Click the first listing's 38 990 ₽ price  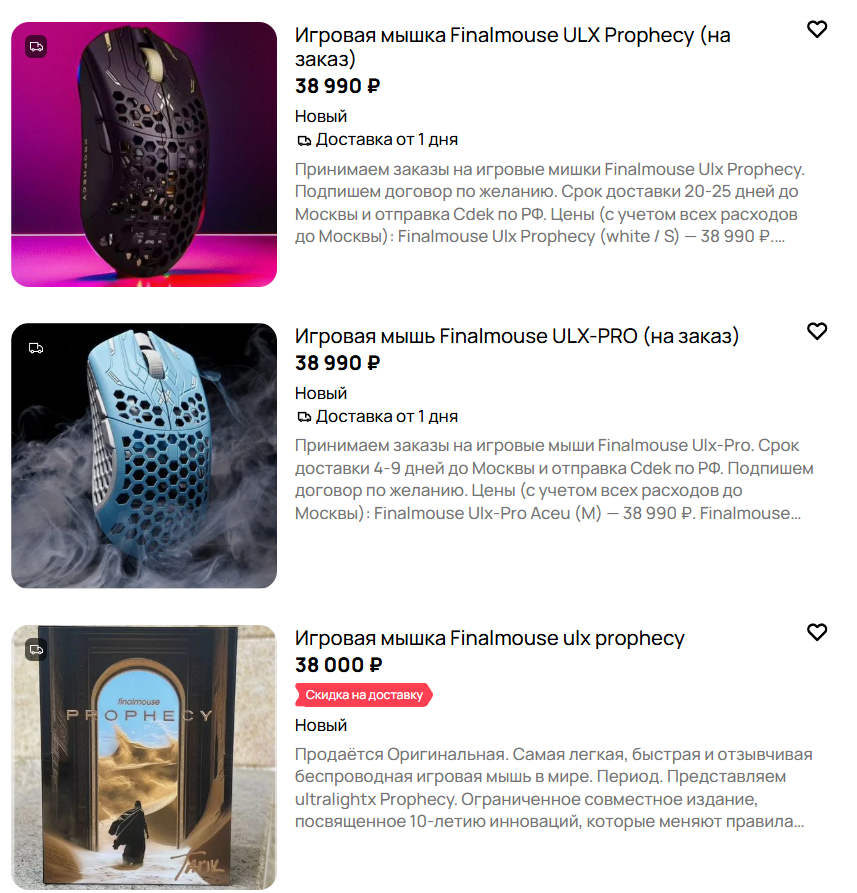tap(338, 86)
